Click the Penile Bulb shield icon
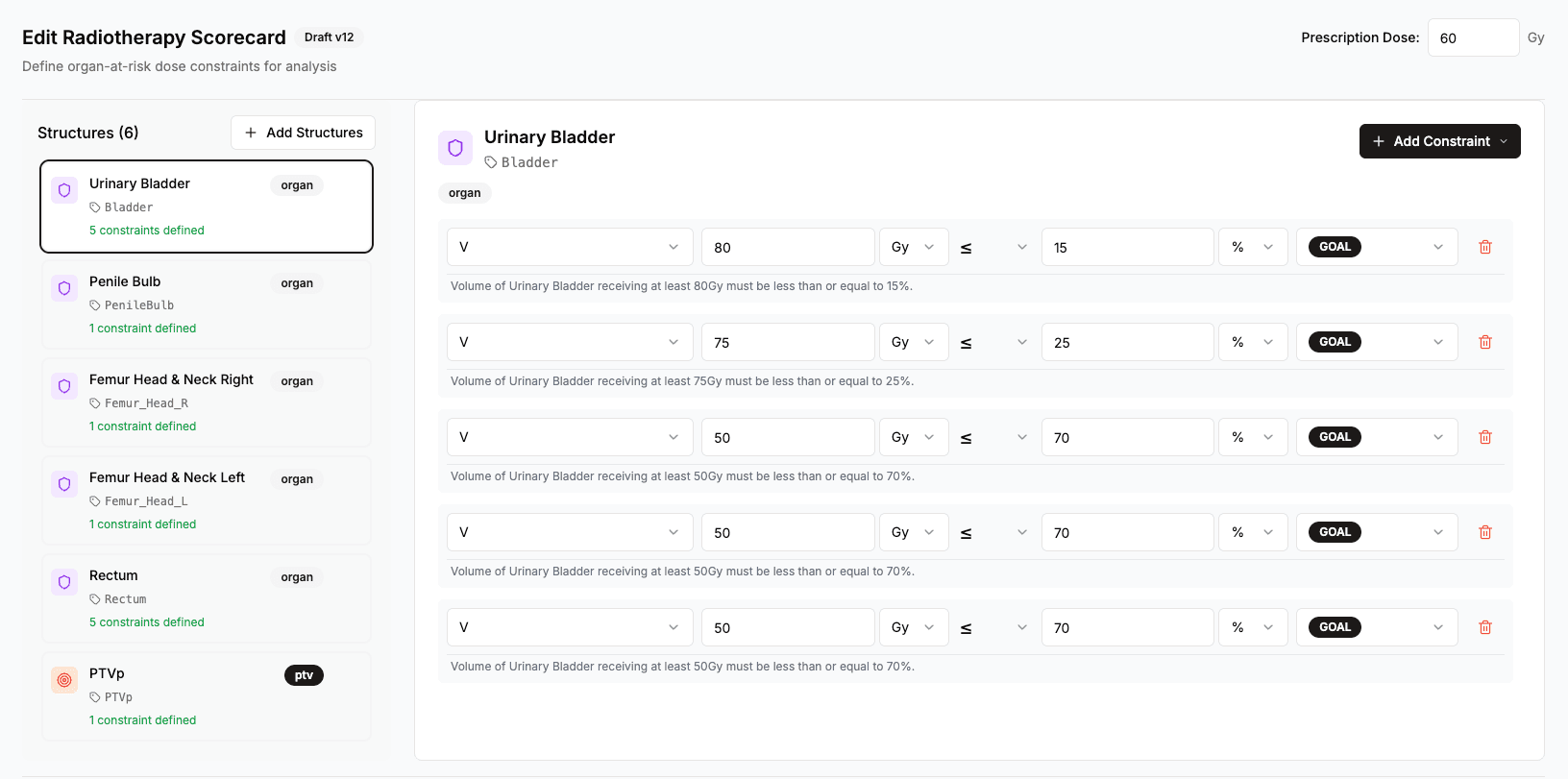The image size is (1568, 779). pos(64,288)
